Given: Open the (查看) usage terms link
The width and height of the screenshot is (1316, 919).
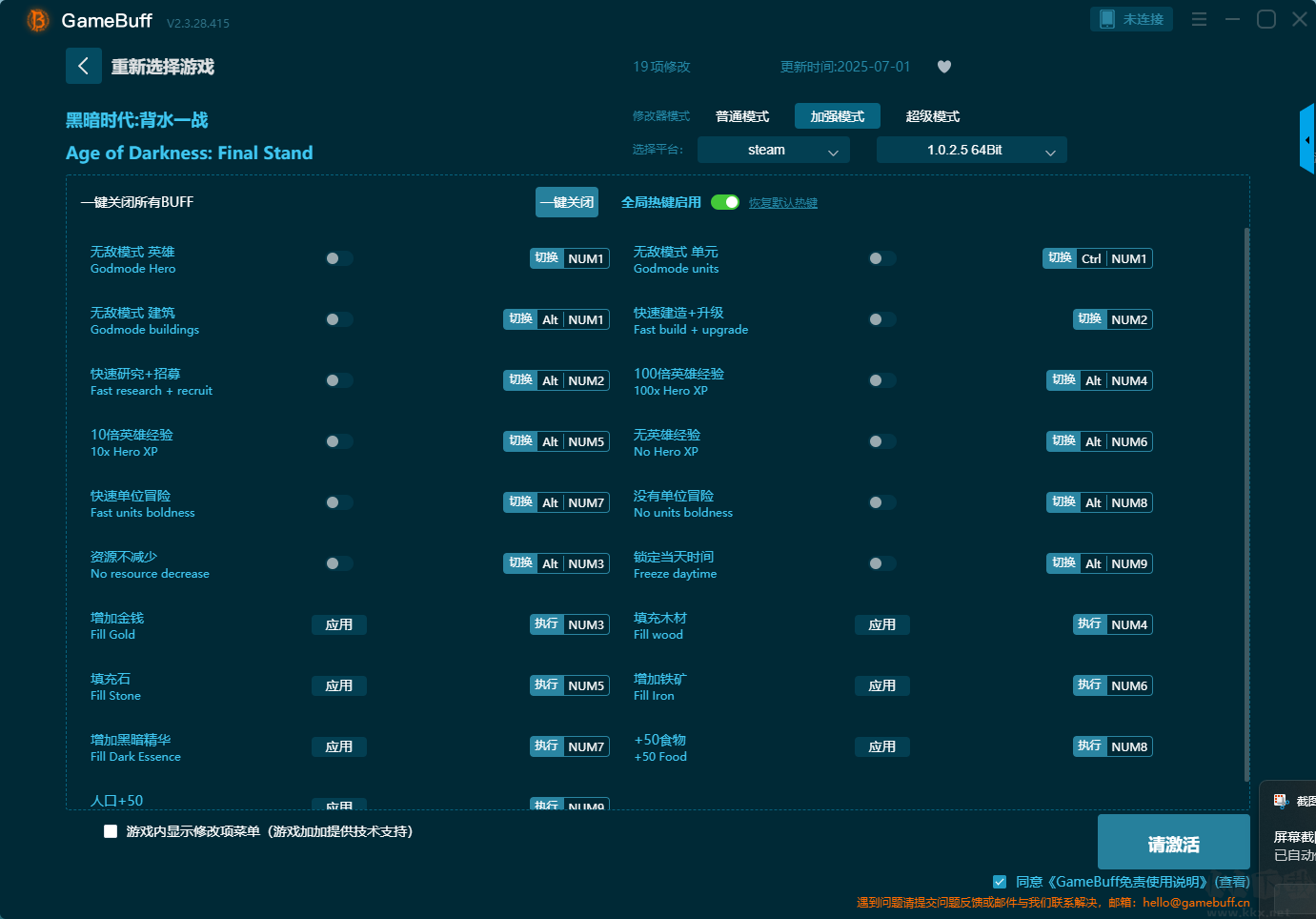Looking at the screenshot, I should tap(1232, 882).
